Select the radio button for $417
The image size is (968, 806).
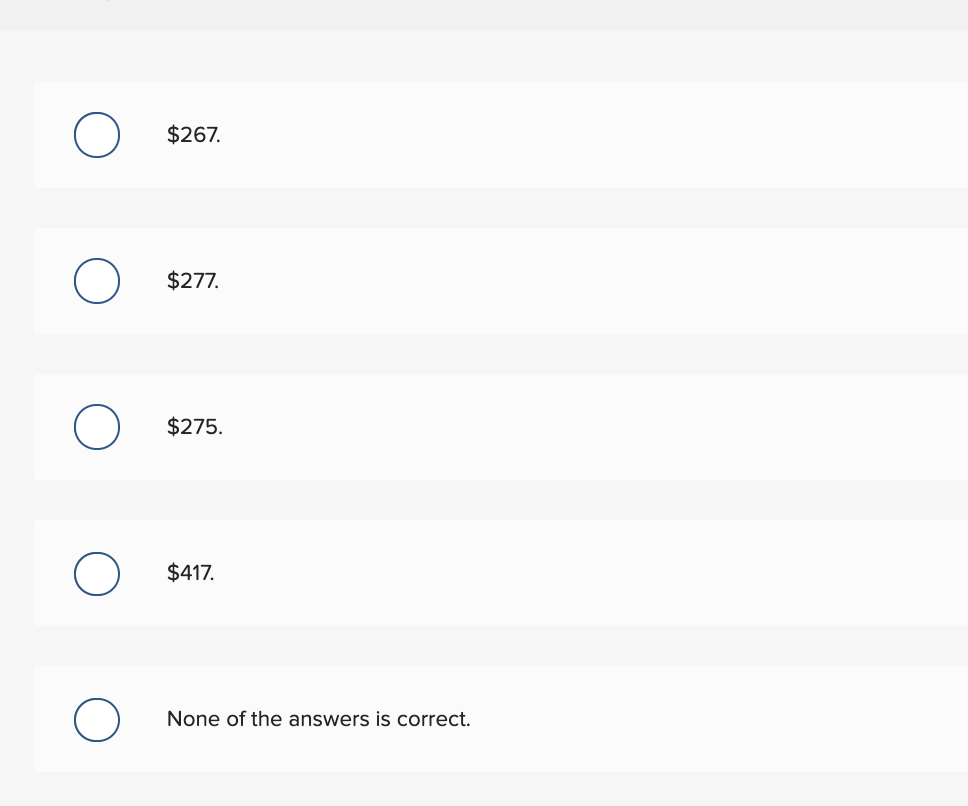[96, 573]
